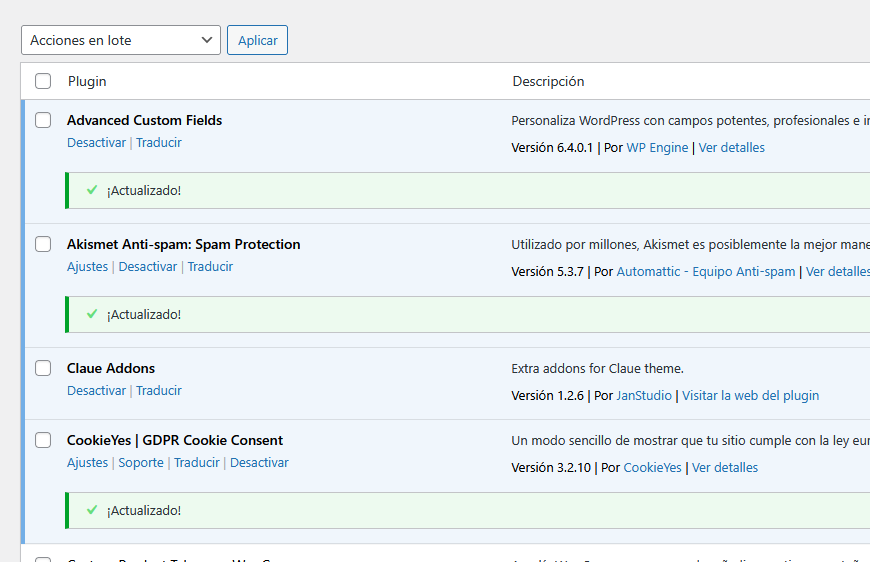Click the Advanced Custom Fields plugin name

coord(144,120)
